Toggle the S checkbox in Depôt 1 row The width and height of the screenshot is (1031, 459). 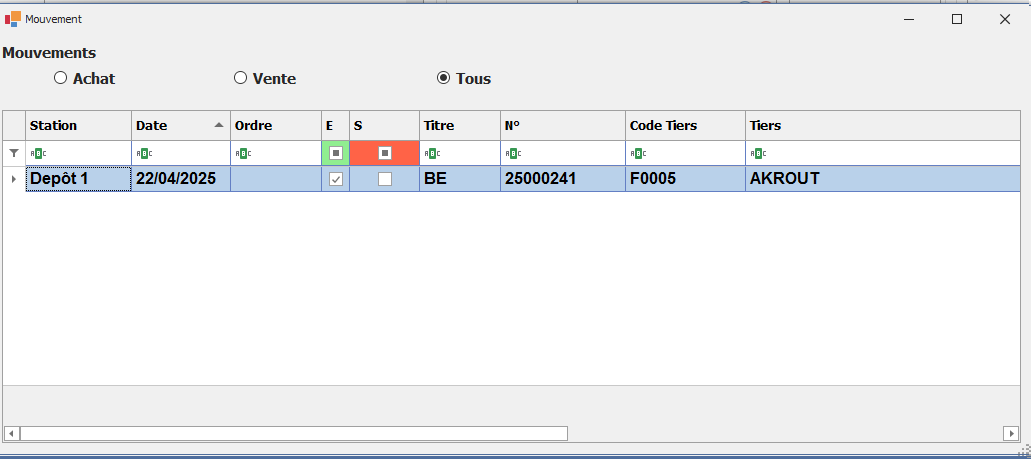[x=384, y=179]
